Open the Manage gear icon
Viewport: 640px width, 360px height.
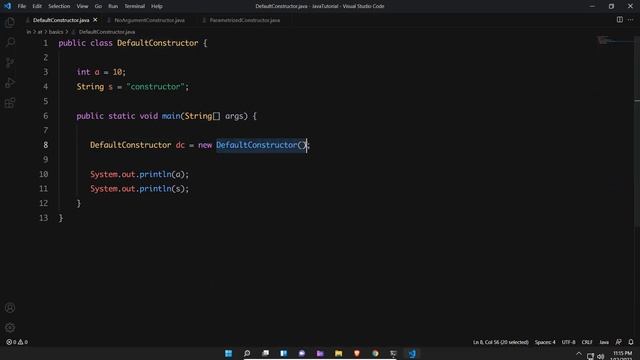point(10,327)
